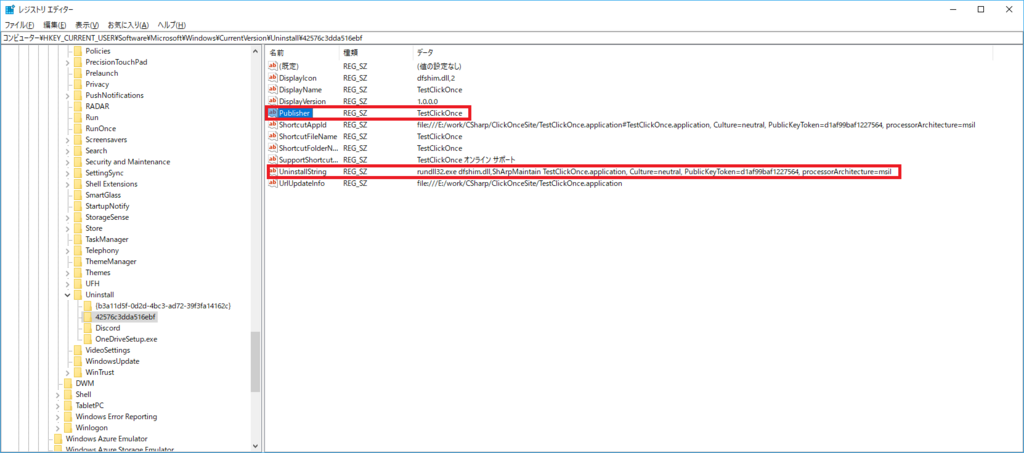Select the StorageSense folder icon
1024x453 pixels.
(x=78, y=217)
